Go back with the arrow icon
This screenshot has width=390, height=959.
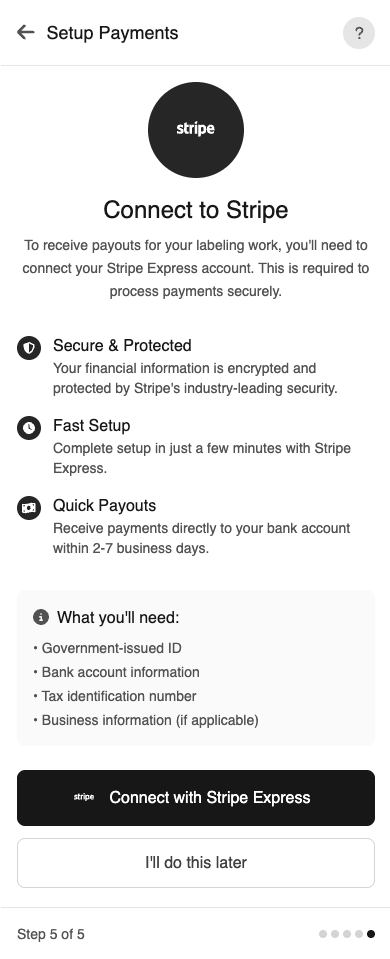pyautogui.click(x=26, y=32)
